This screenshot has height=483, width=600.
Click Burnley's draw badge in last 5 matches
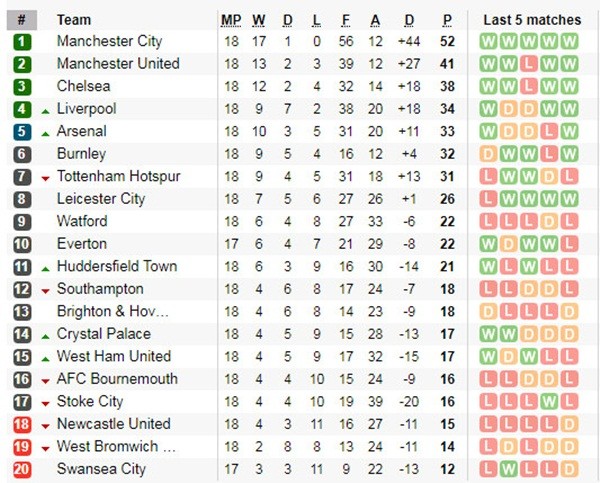pos(489,154)
